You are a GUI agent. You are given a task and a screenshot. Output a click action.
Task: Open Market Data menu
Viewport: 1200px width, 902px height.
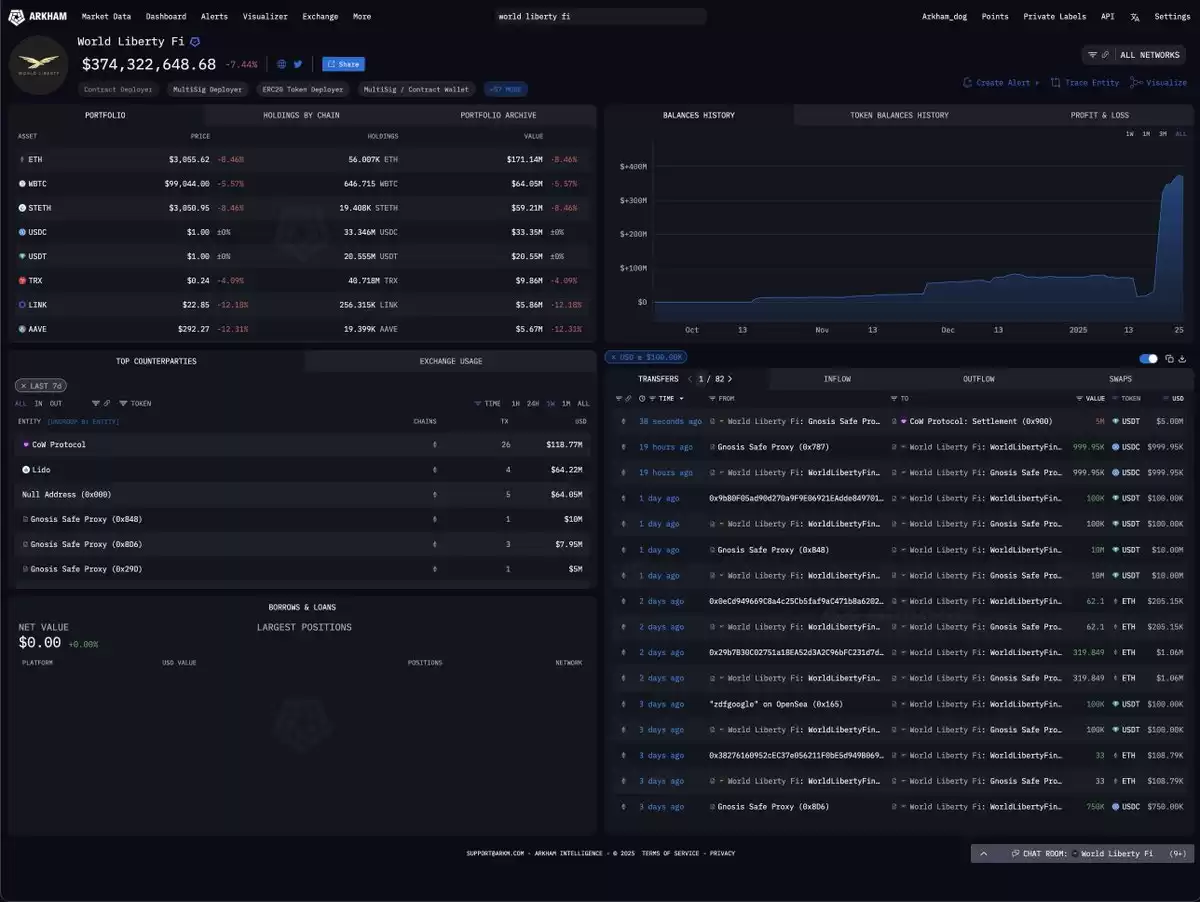(x=106, y=17)
